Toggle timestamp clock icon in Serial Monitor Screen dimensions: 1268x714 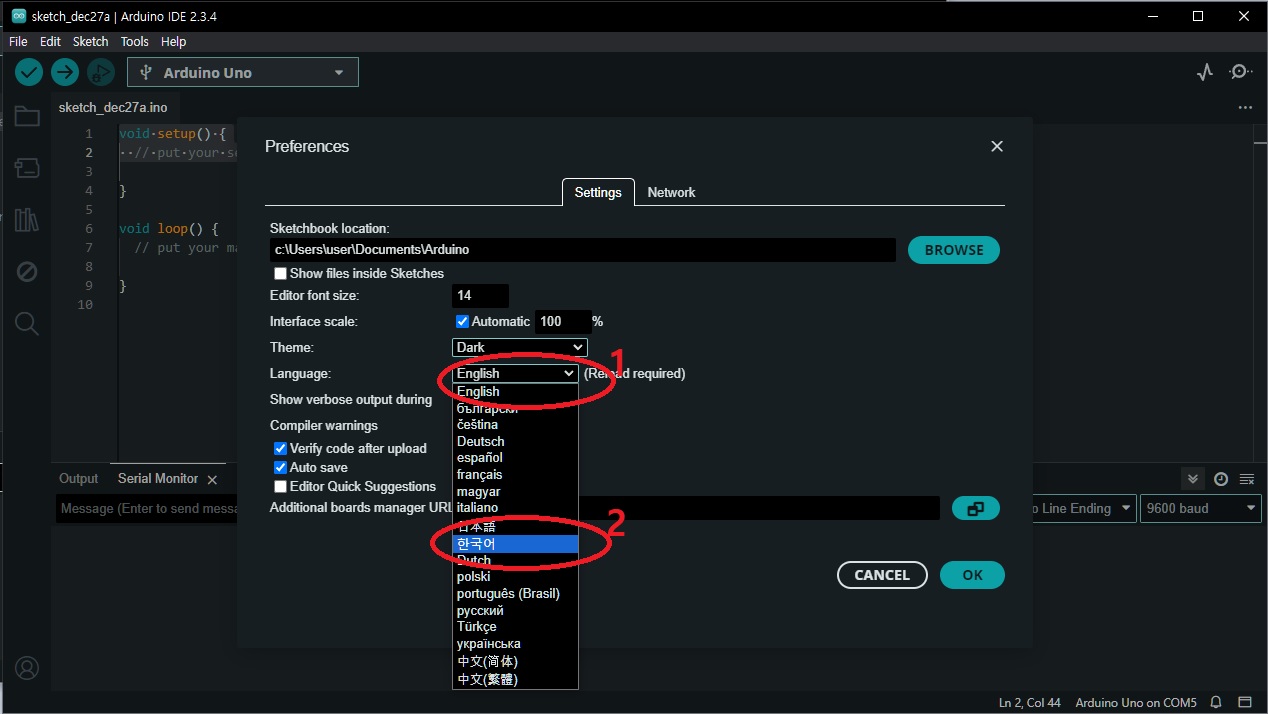(x=1221, y=479)
